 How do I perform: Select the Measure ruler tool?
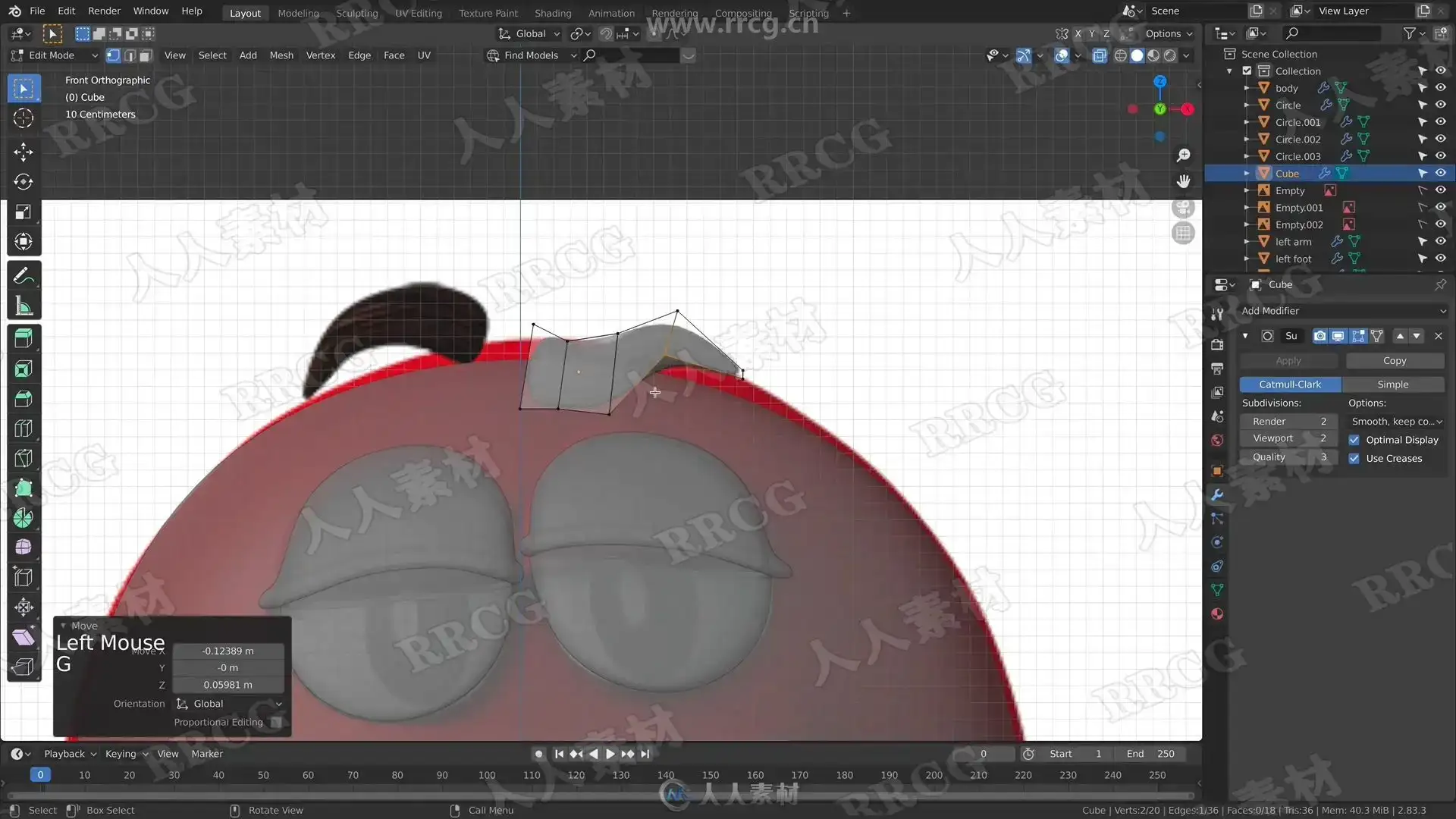(24, 306)
